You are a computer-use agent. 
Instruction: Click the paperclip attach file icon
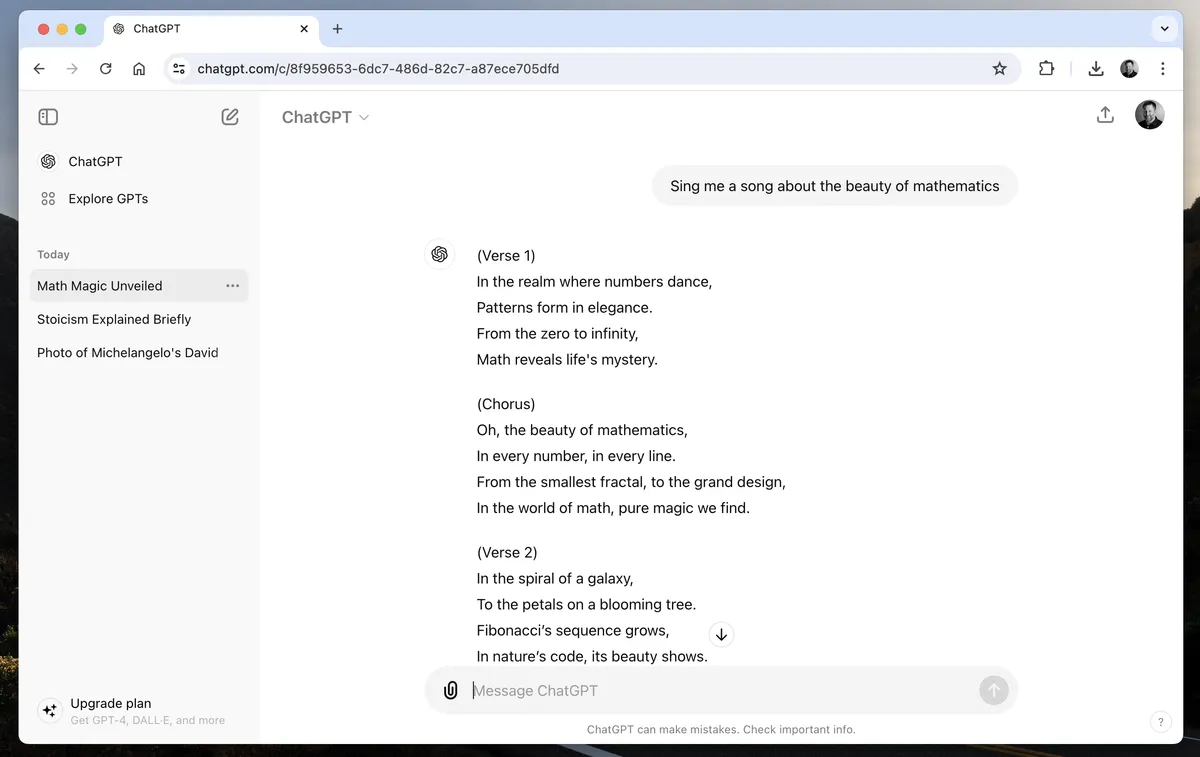[451, 690]
